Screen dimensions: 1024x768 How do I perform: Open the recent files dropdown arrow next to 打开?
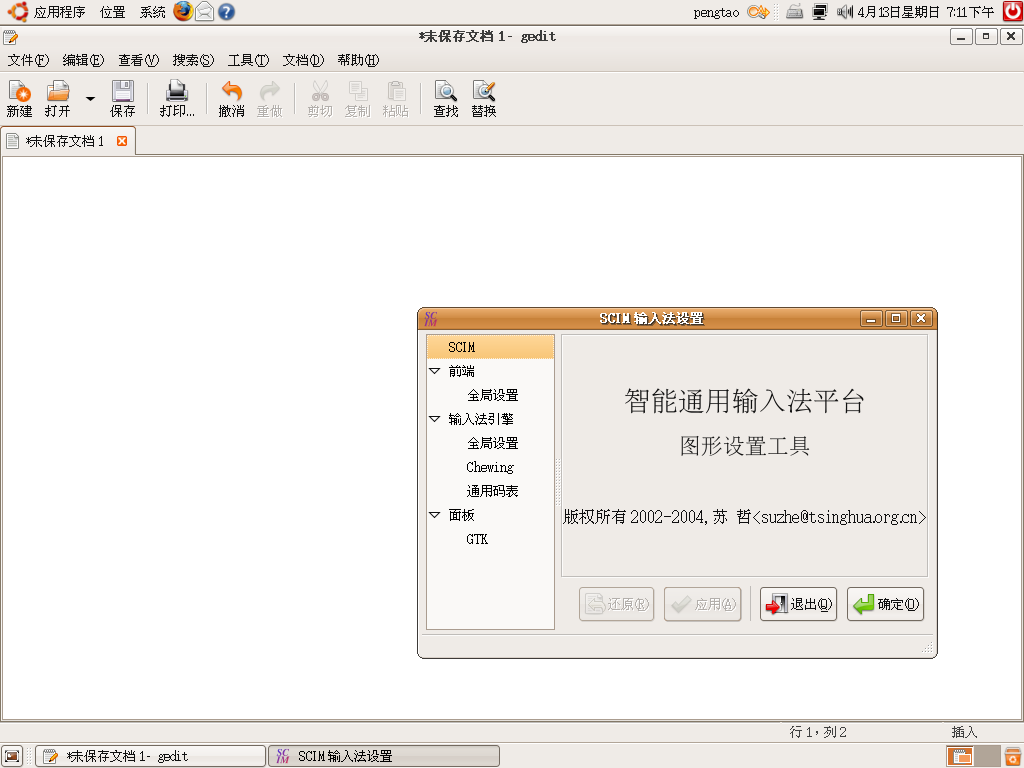click(x=90, y=99)
